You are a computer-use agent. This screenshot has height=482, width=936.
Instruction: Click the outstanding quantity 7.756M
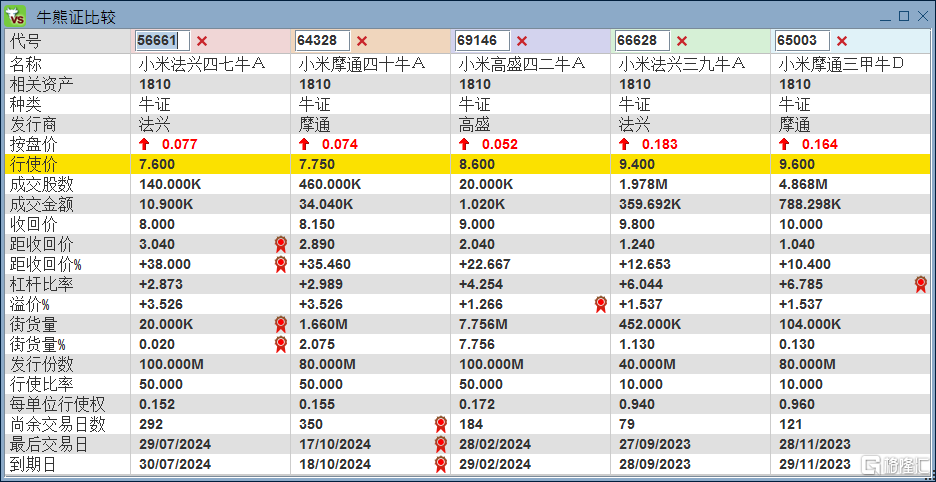[x=483, y=324]
